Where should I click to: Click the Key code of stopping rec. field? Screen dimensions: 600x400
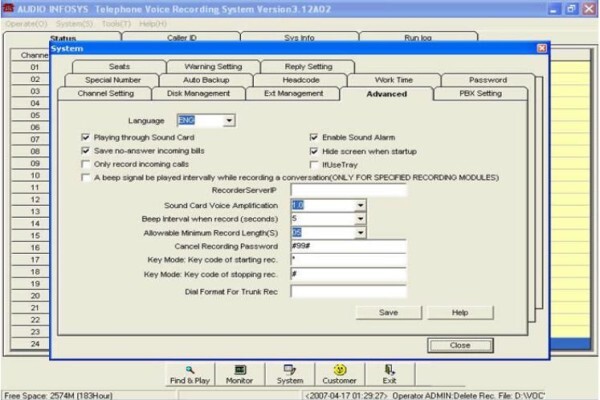pyautogui.click(x=348, y=274)
